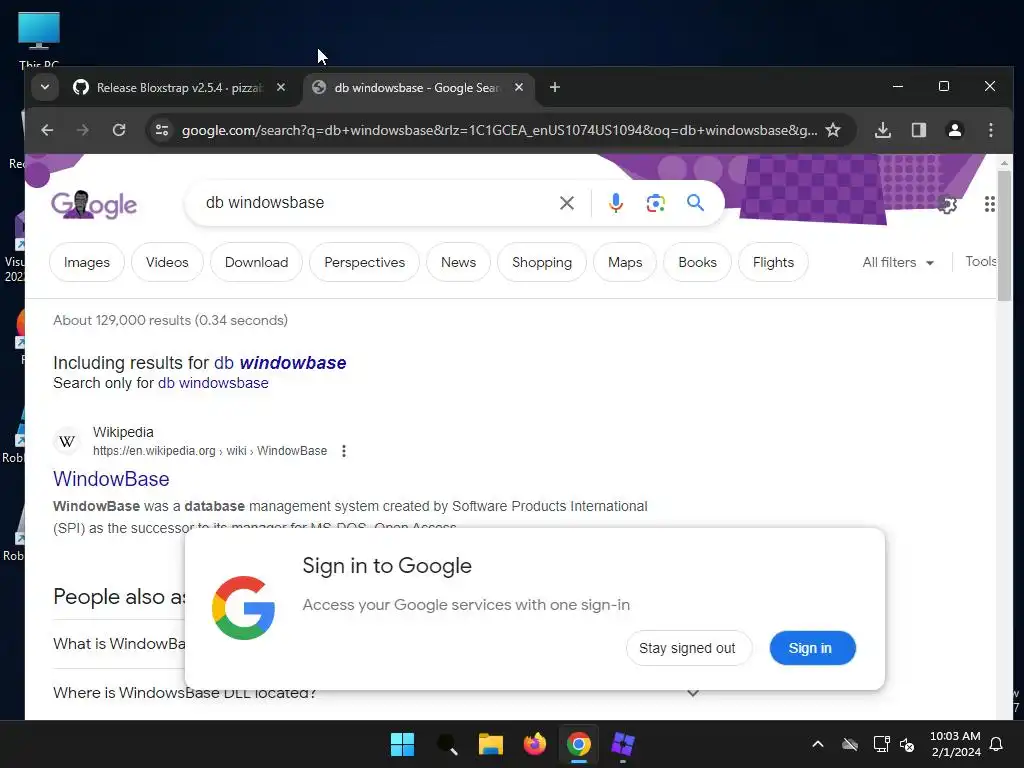The image size is (1024, 768).
Task: Bookmark this page with the star icon
Action: pos(833,130)
